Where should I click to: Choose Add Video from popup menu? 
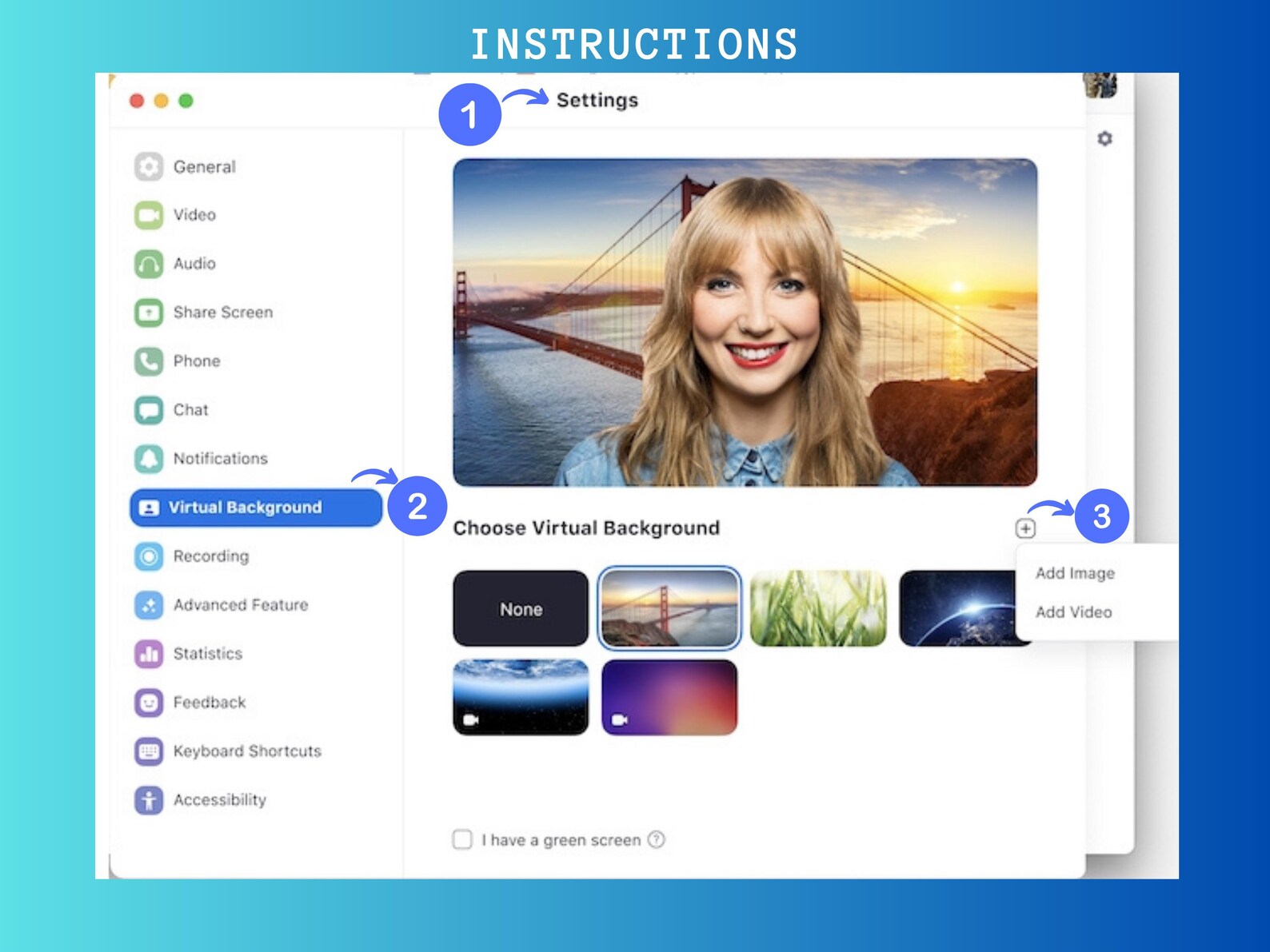coord(1073,611)
